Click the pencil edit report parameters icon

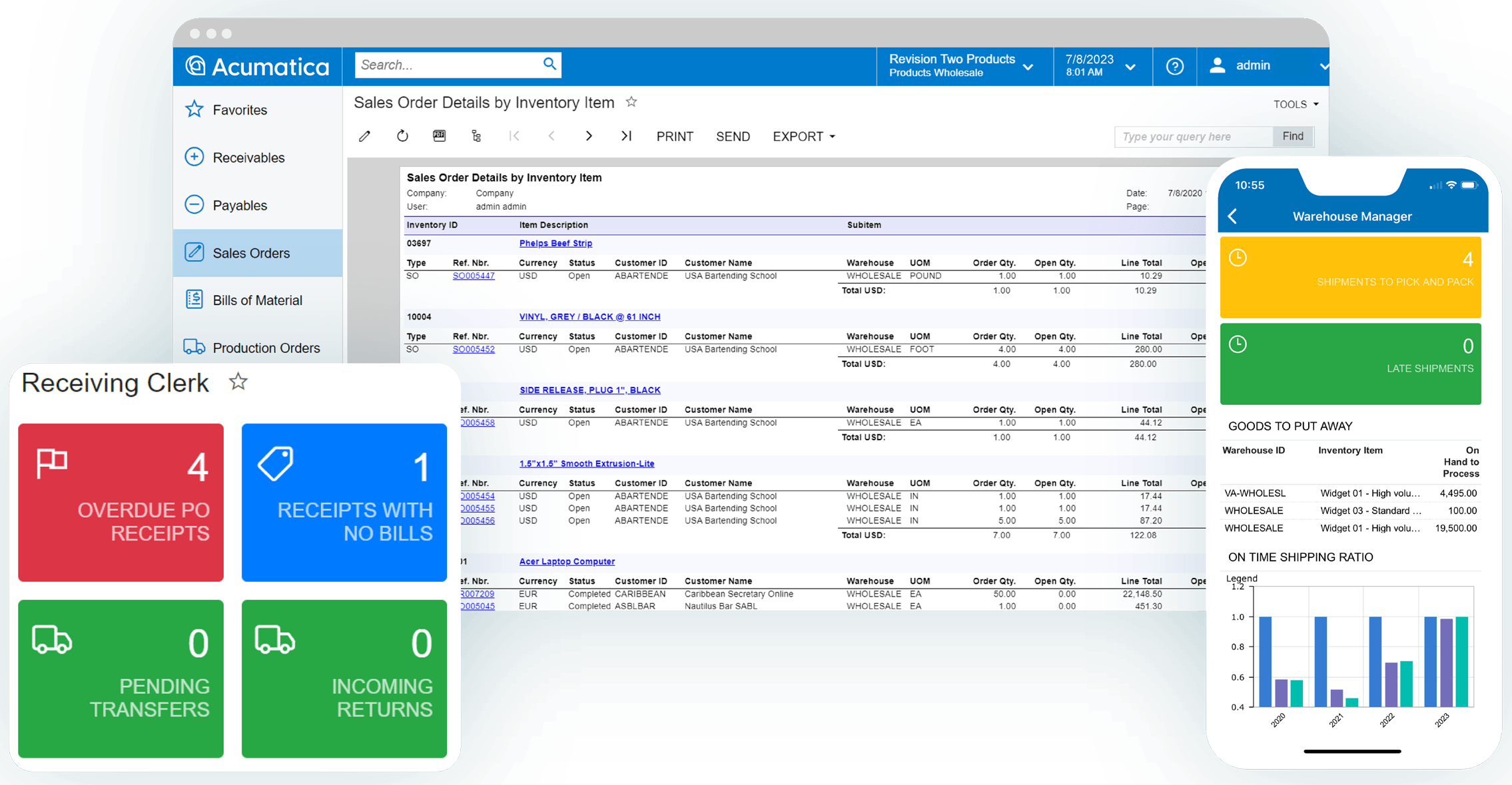pos(364,136)
